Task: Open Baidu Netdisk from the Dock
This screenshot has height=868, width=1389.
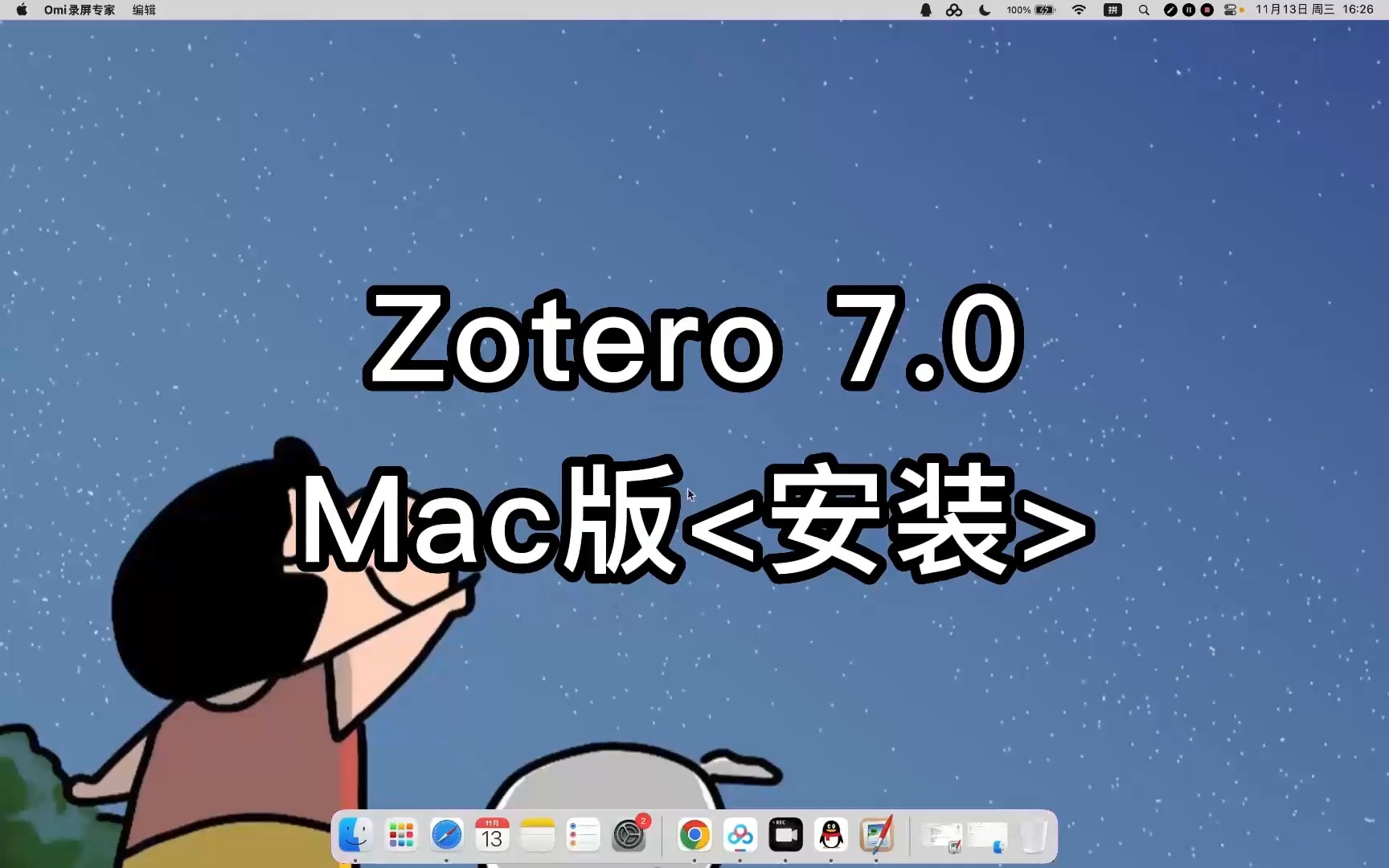Action: tap(740, 835)
